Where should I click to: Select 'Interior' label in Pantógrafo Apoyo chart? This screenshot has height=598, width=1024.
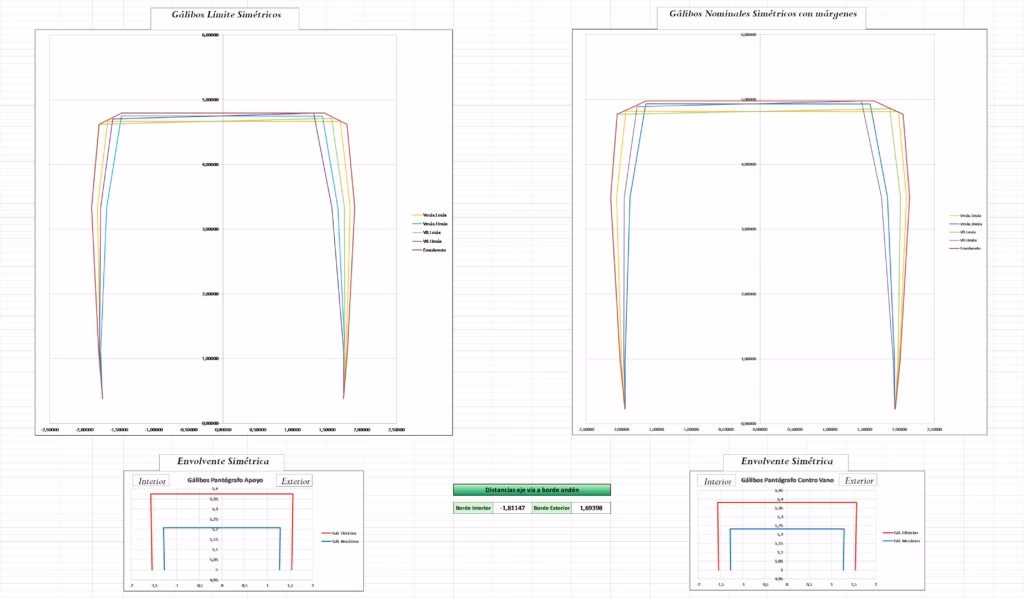pyautogui.click(x=152, y=481)
